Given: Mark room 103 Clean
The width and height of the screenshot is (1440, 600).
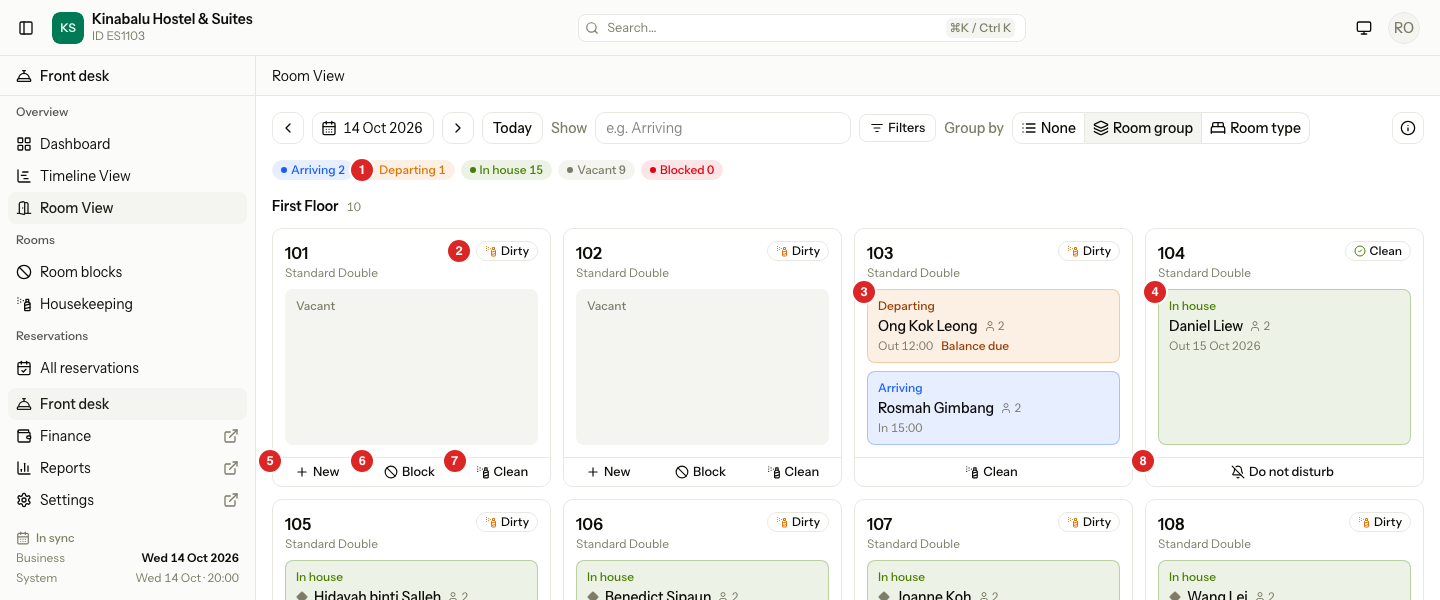Looking at the screenshot, I should pos(992,472).
